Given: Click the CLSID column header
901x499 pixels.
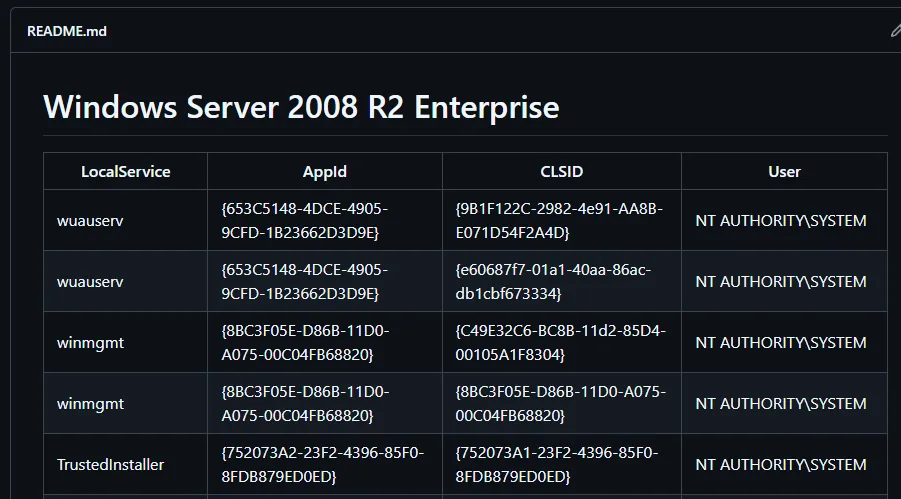Looking at the screenshot, I should coord(561,171).
